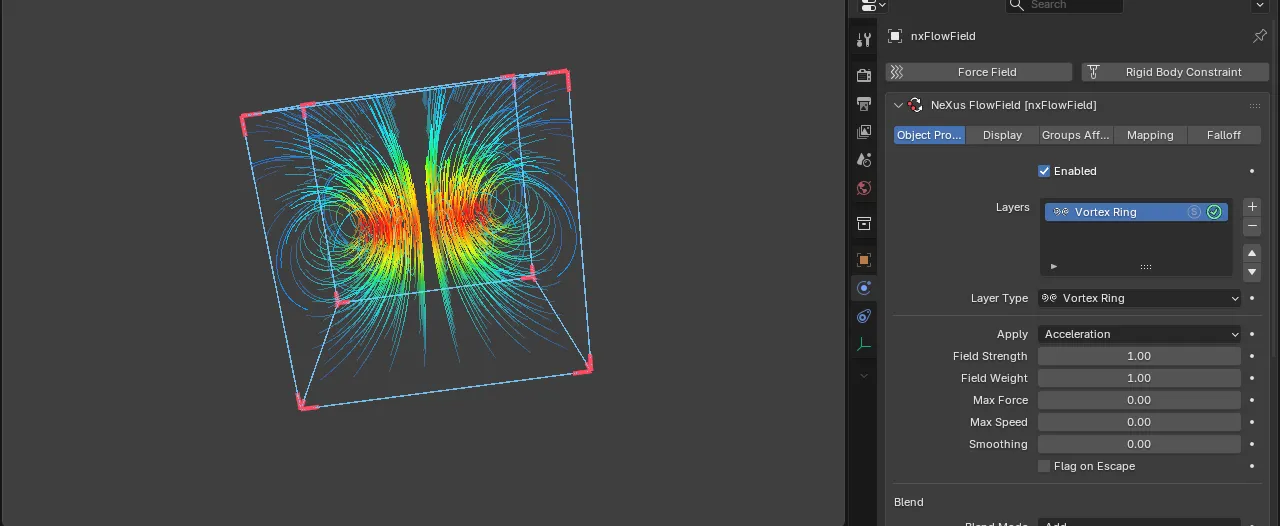The width and height of the screenshot is (1280, 526).
Task: Click the Blend section label
Action: [909, 502]
